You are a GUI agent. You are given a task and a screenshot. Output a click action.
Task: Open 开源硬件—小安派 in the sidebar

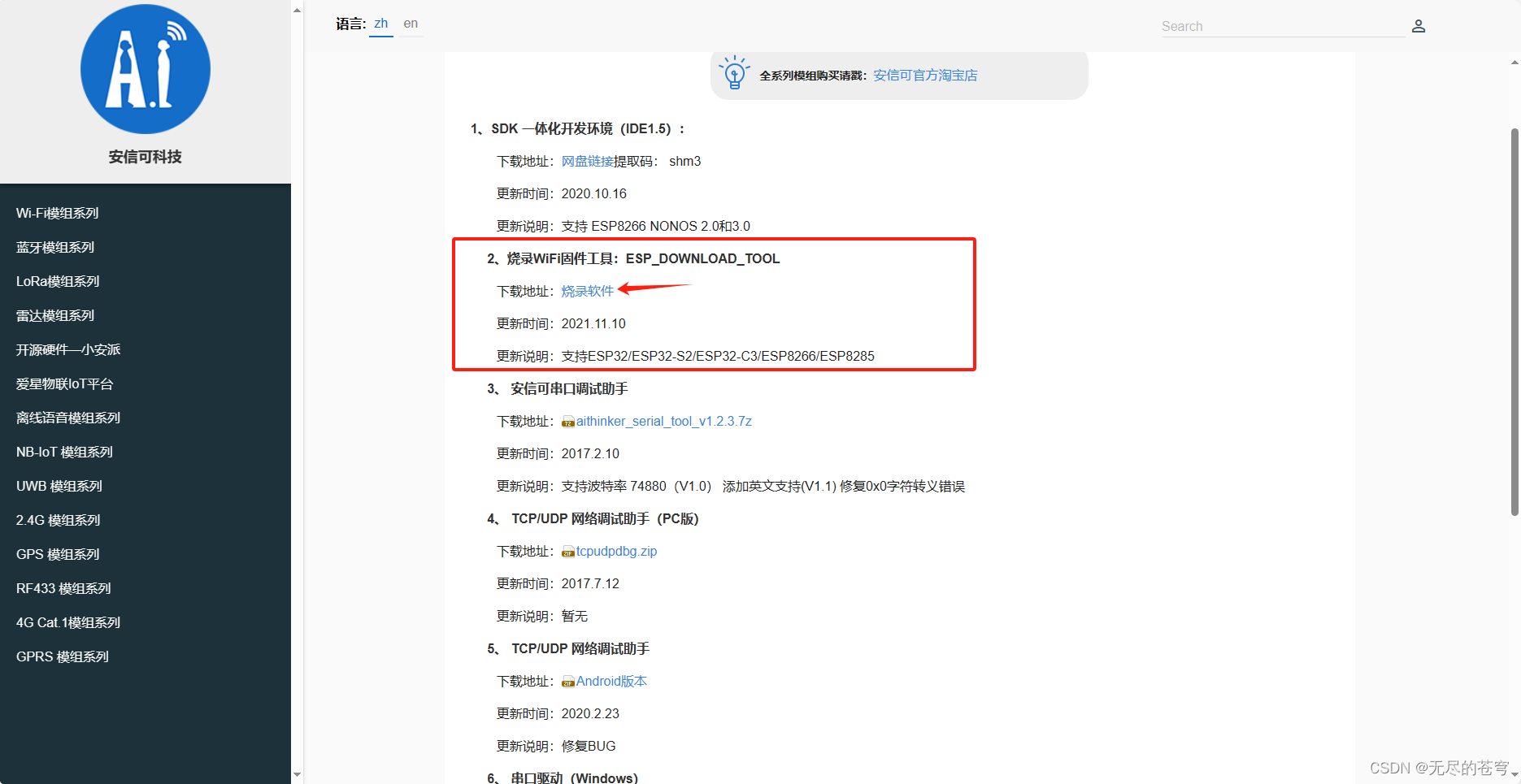tap(68, 349)
